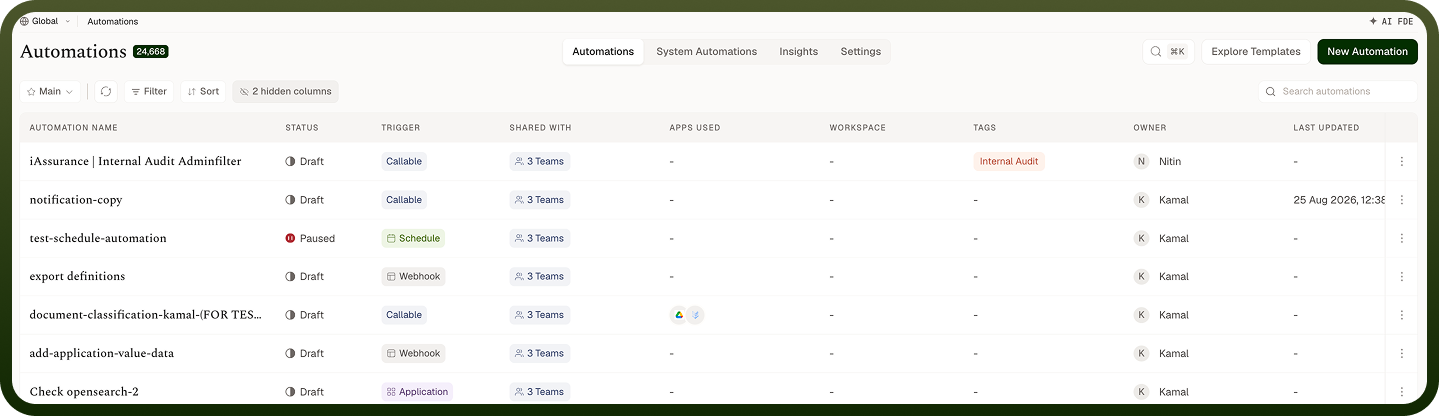Image resolution: width=1439 pixels, height=416 pixels.
Task: Open the more options menu for export definitions
Action: click(1401, 276)
